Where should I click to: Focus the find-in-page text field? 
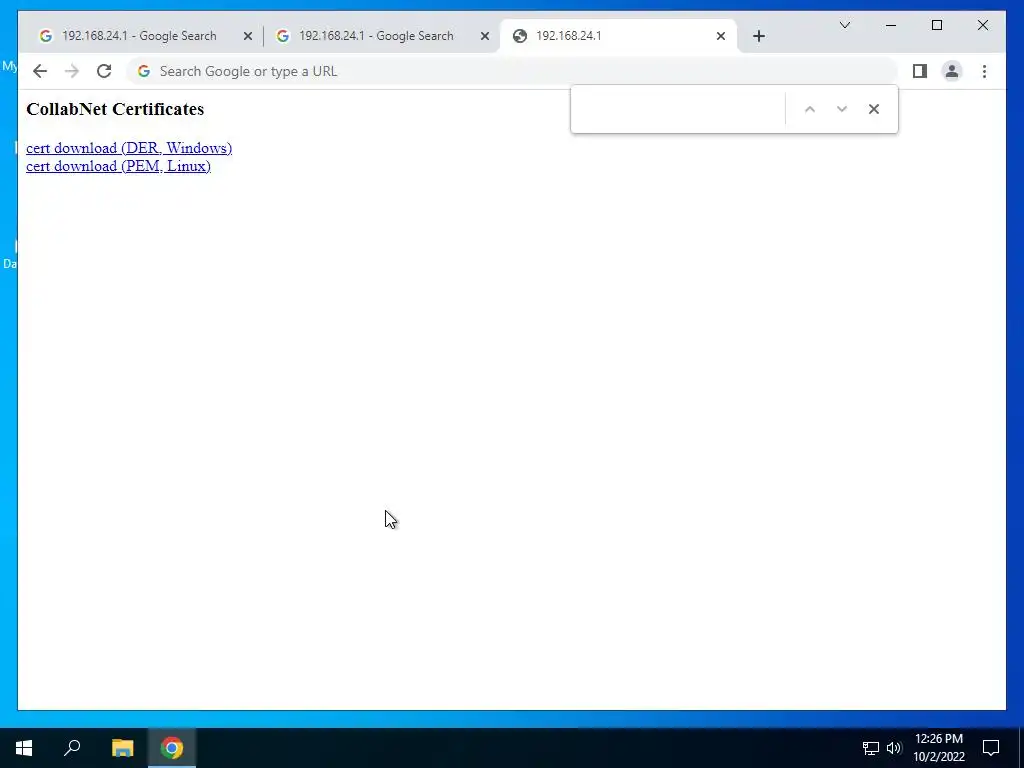pos(679,109)
